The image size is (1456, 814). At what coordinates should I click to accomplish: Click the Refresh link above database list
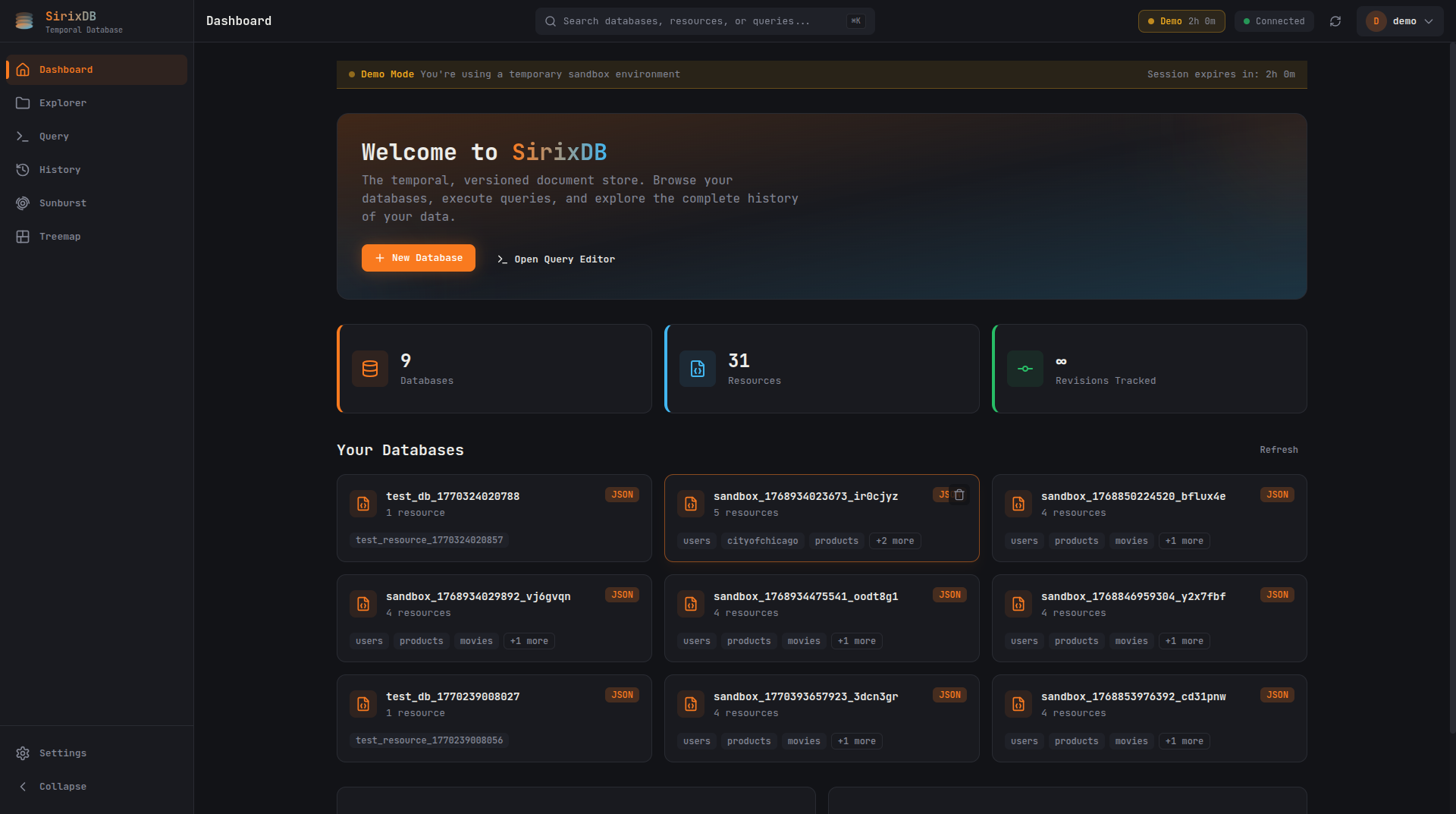click(1279, 449)
